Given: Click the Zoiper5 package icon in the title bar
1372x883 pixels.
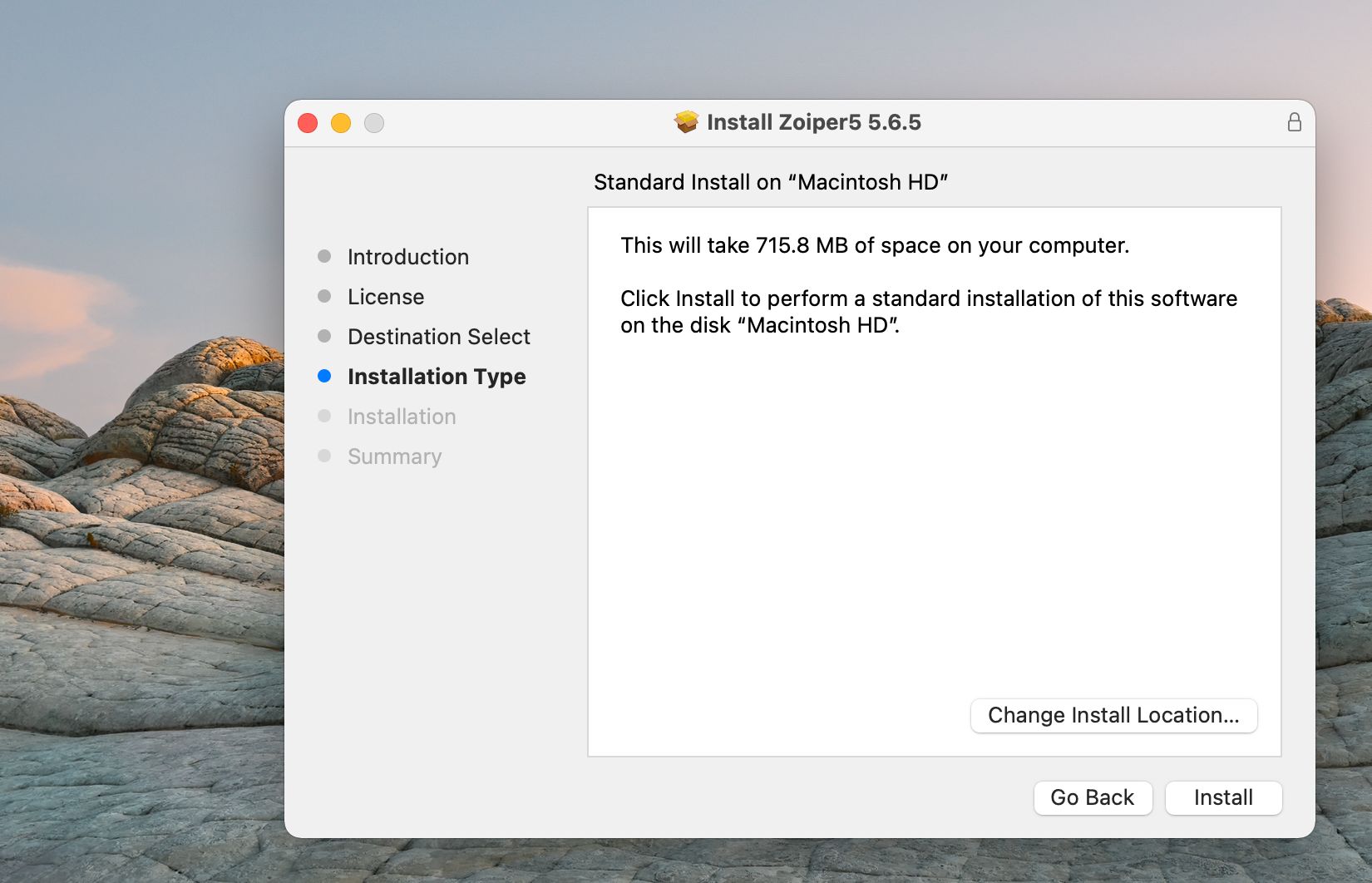Looking at the screenshot, I should [x=684, y=121].
